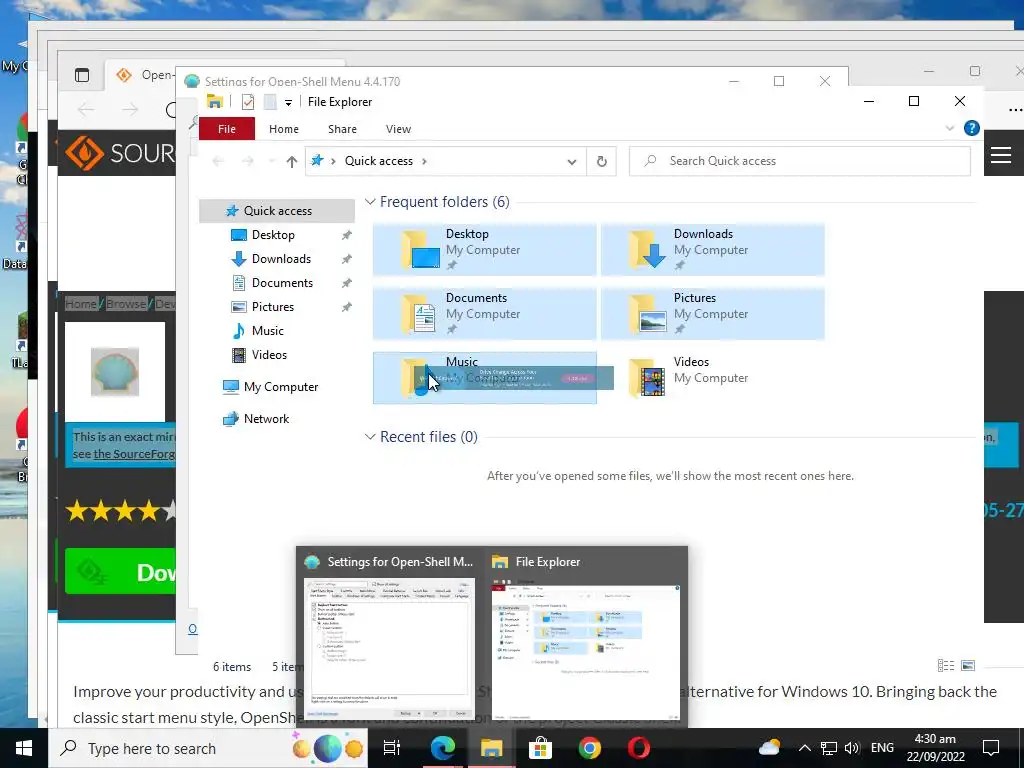Select the Videos folder tile
The image size is (1024, 768).
712,377
